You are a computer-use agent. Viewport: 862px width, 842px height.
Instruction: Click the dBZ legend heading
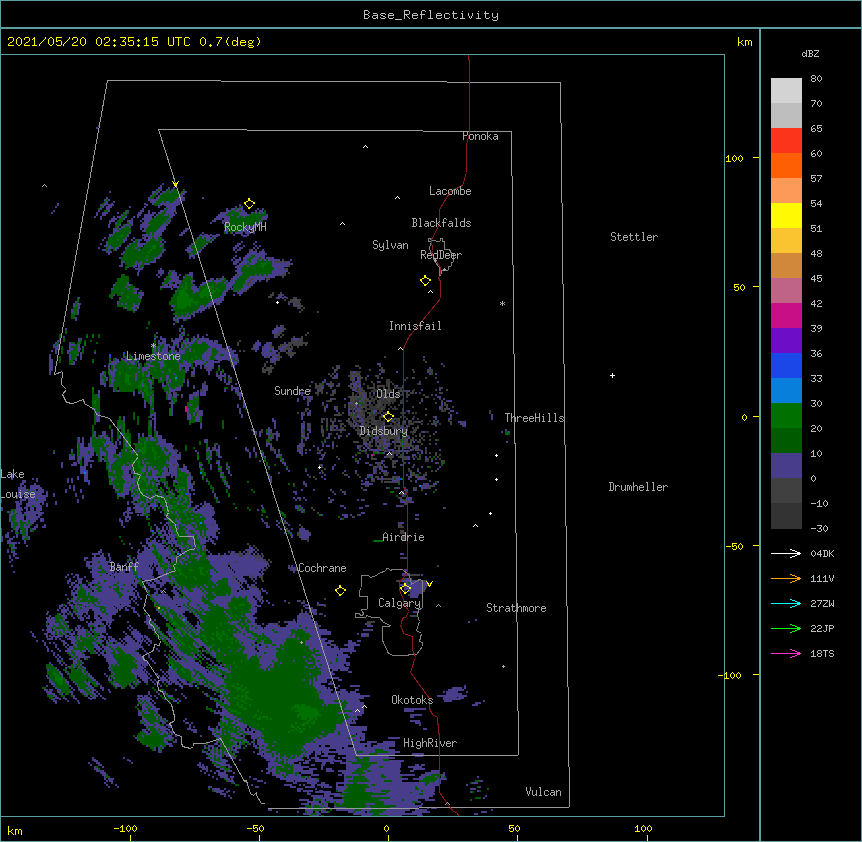(810, 53)
